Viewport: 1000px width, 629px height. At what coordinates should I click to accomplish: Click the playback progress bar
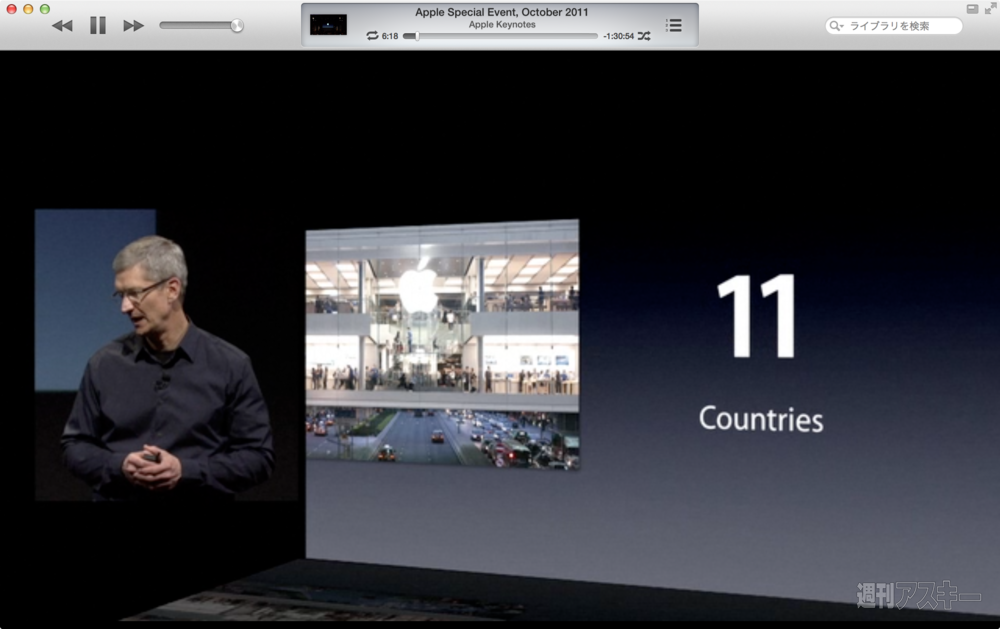click(x=500, y=36)
